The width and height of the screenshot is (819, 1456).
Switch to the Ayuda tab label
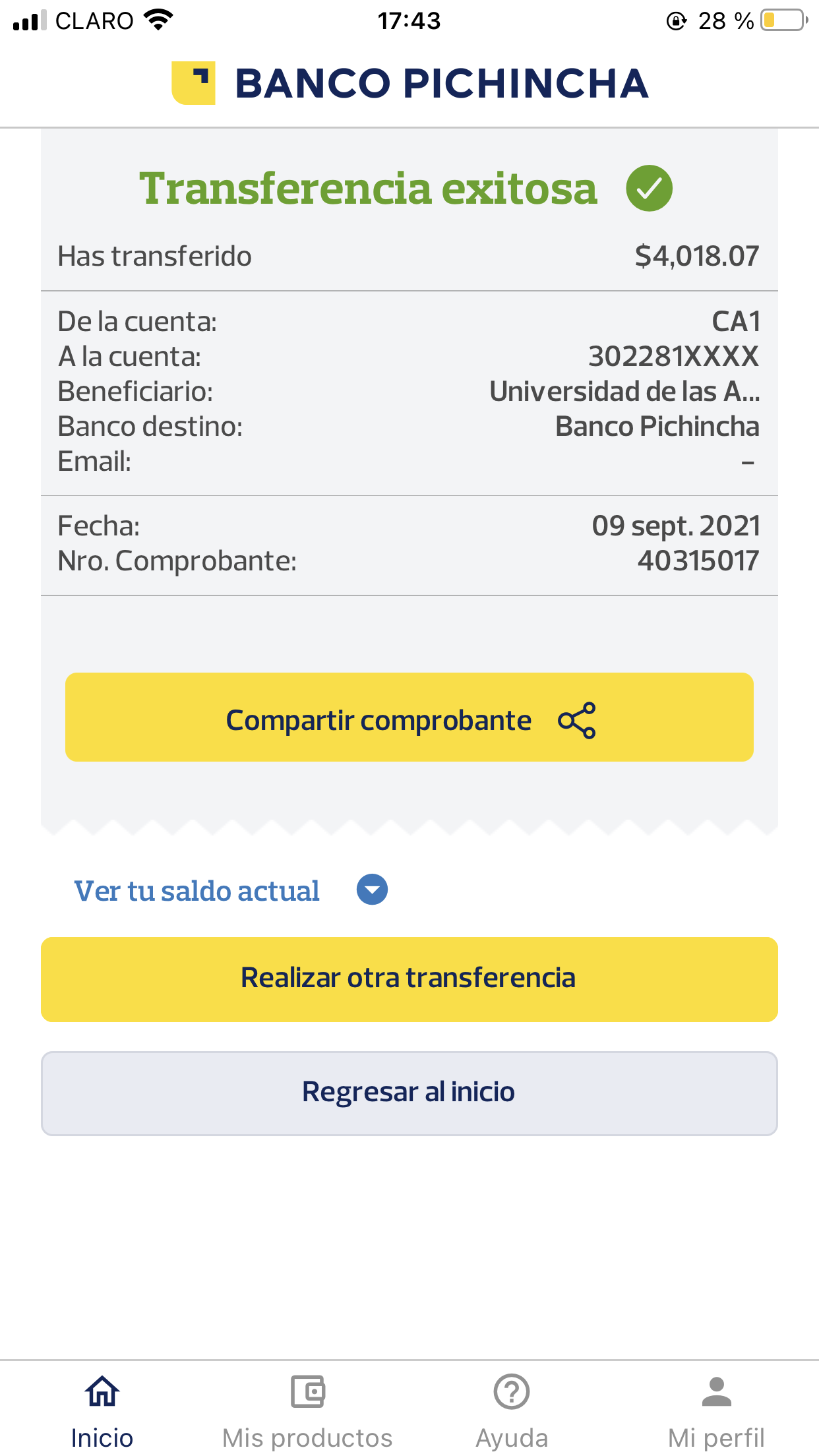(512, 1438)
